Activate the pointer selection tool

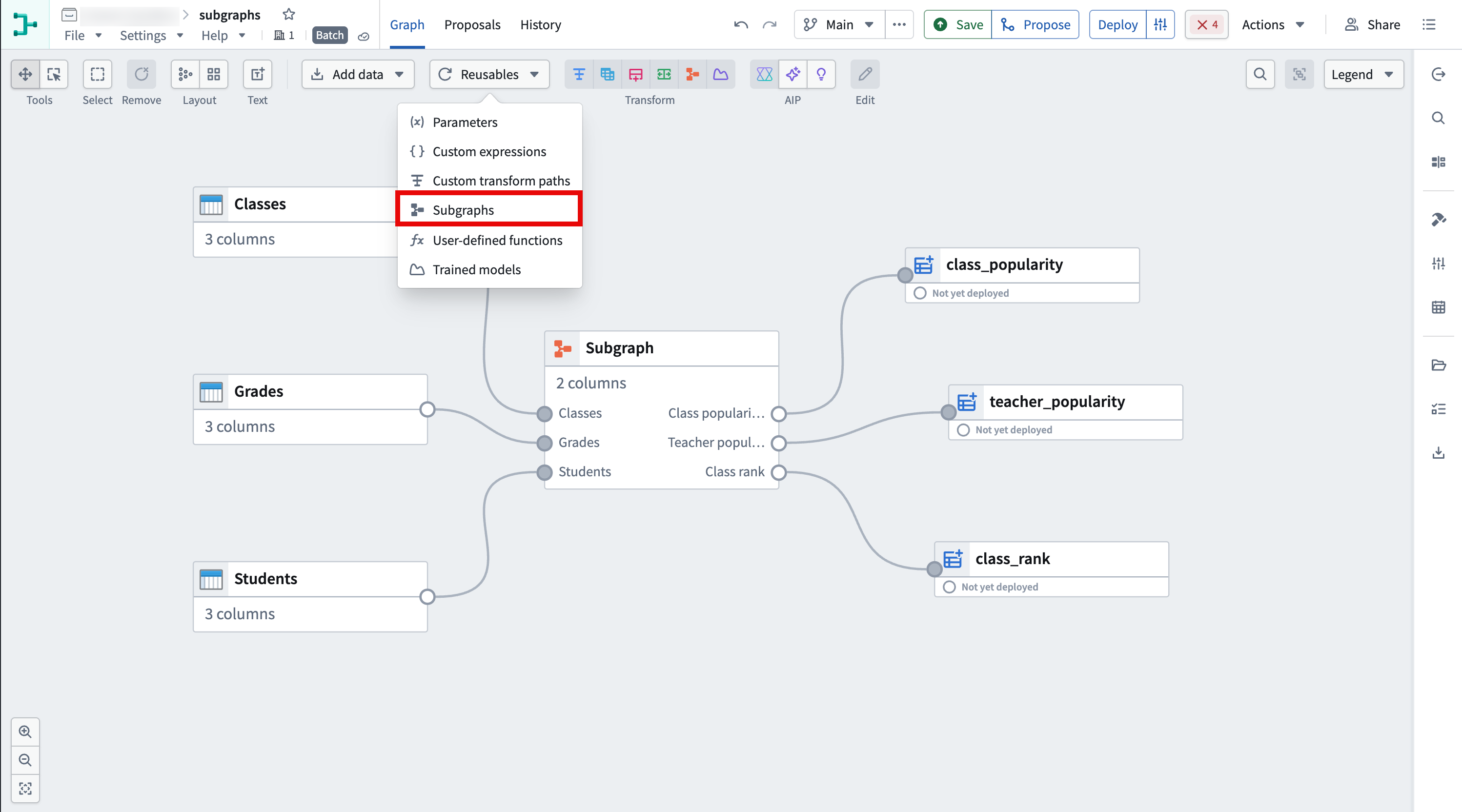point(54,74)
